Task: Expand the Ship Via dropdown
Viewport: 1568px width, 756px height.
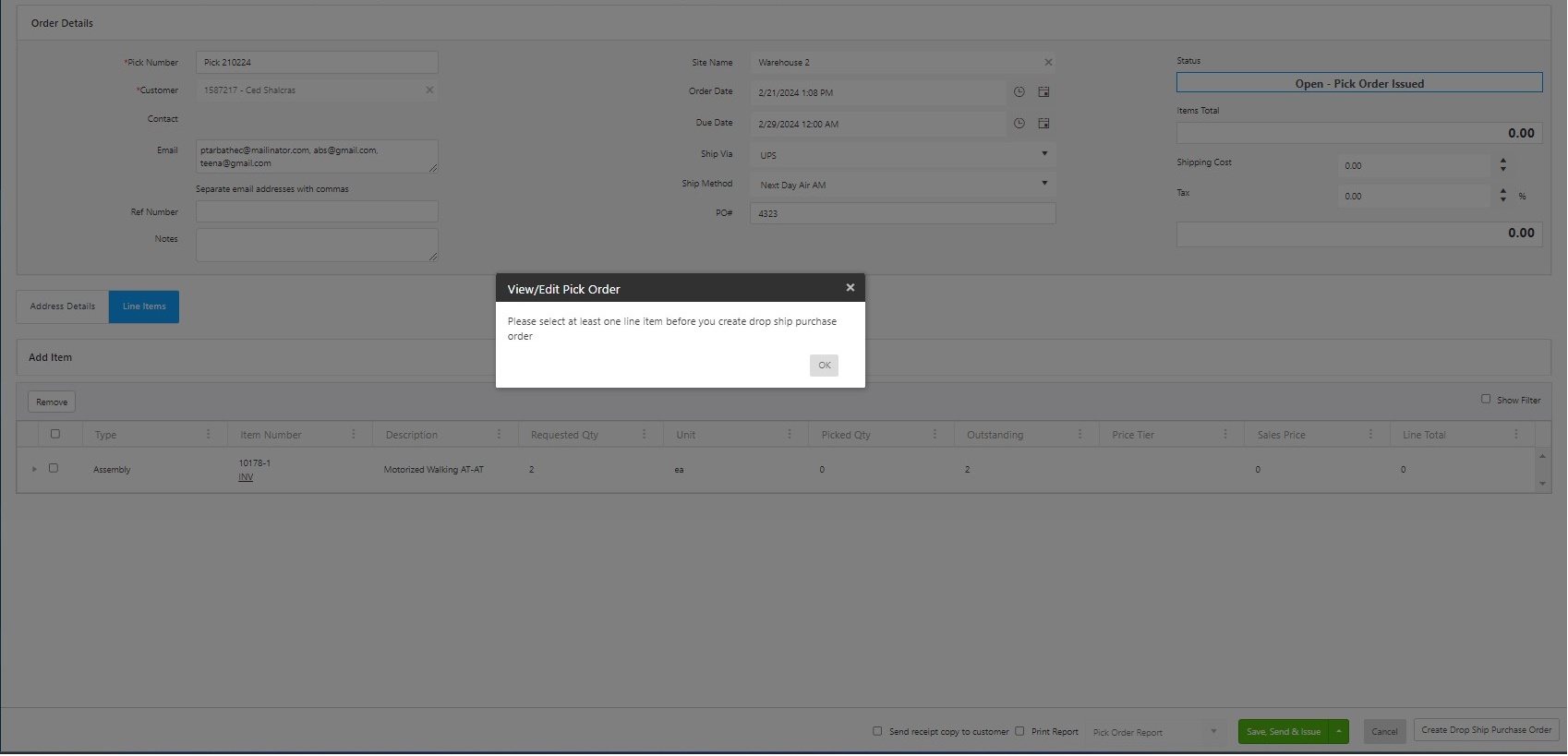Action: [x=1044, y=154]
